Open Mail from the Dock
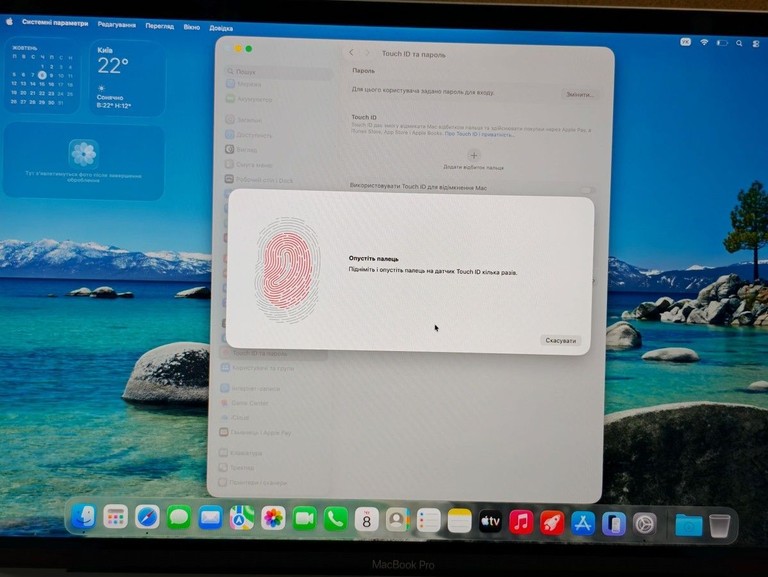The width and height of the screenshot is (768, 577). 210,518
